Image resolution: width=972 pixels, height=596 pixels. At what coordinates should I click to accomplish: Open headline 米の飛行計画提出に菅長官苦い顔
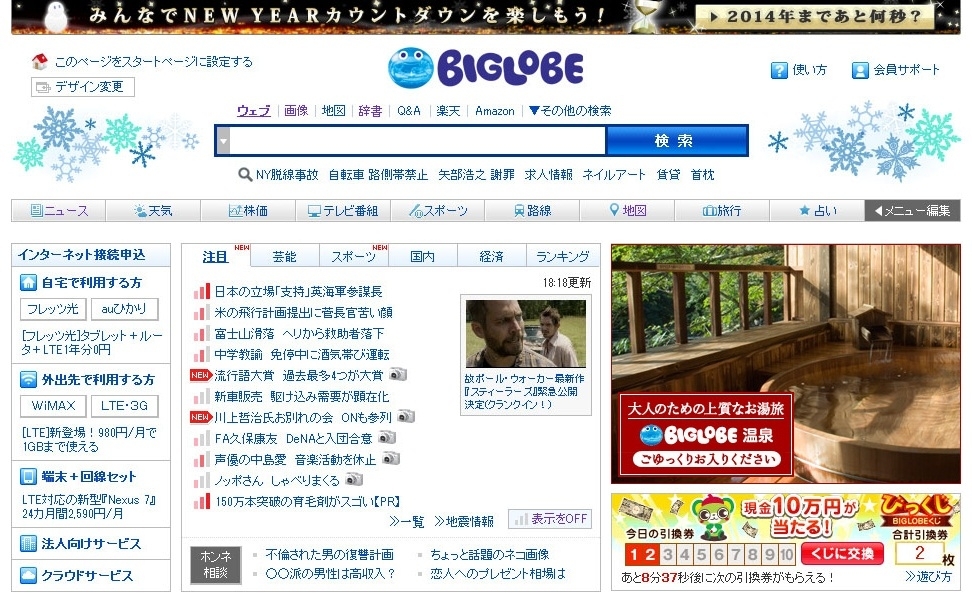pos(303,313)
